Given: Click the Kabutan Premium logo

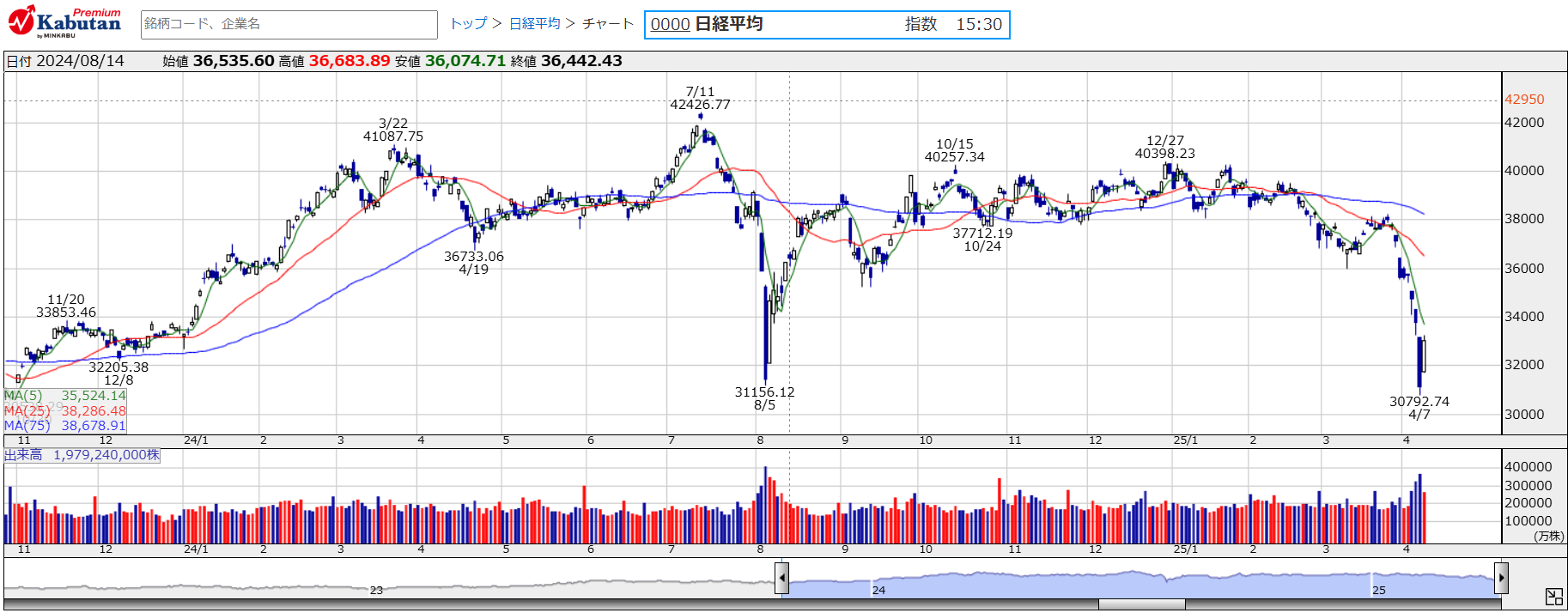Looking at the screenshot, I should 65,22.
